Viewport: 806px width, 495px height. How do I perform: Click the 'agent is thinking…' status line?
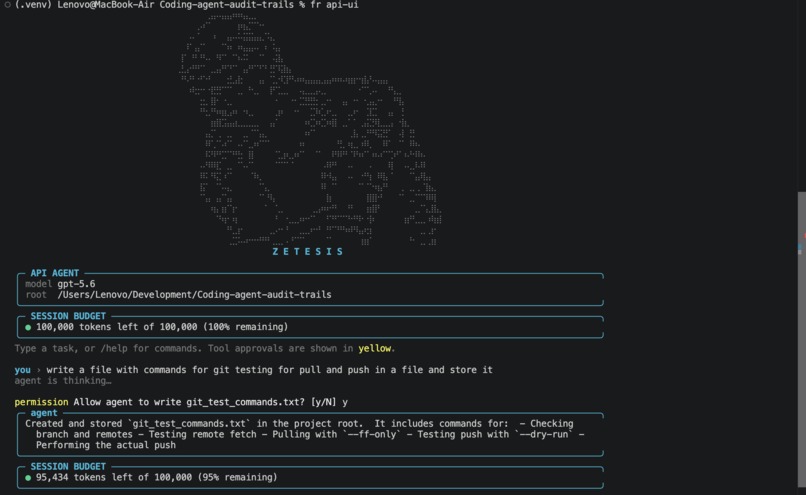63,381
